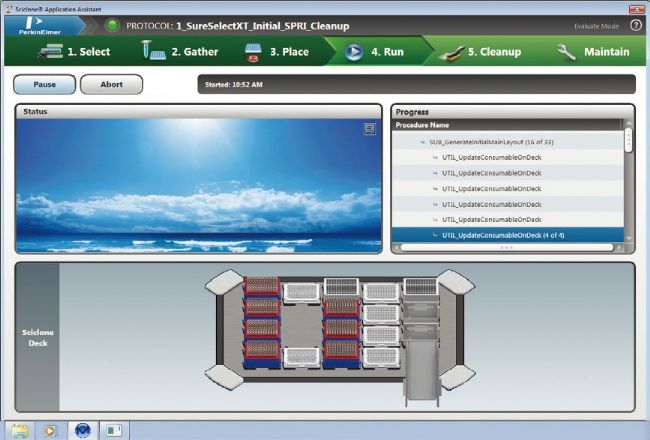
Task: Open the file explorer taskbar icon
Action: pos(19,430)
